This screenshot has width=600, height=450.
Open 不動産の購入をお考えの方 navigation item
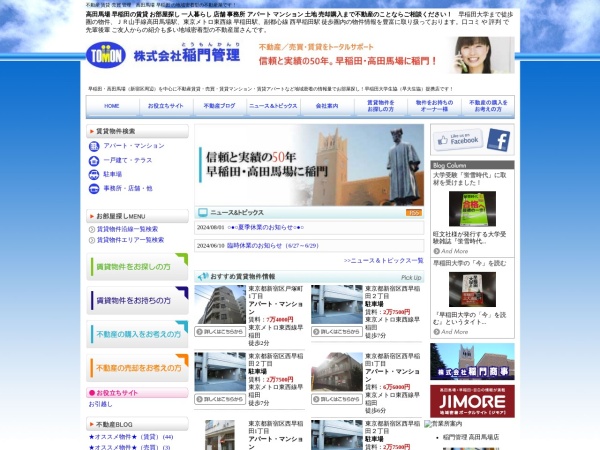pyautogui.click(x=488, y=106)
